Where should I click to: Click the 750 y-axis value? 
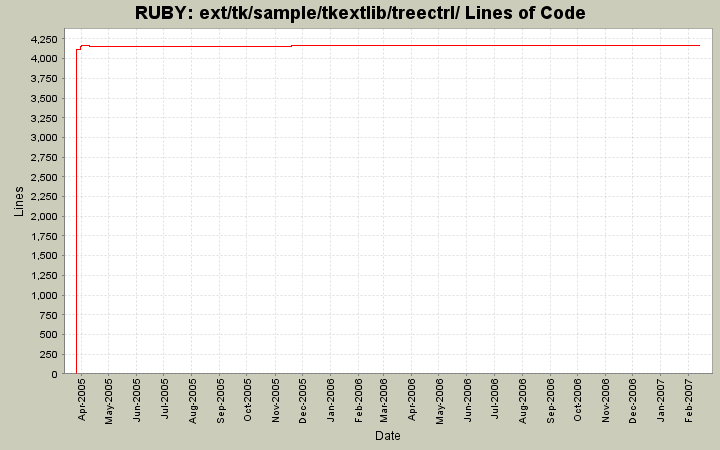point(49,315)
